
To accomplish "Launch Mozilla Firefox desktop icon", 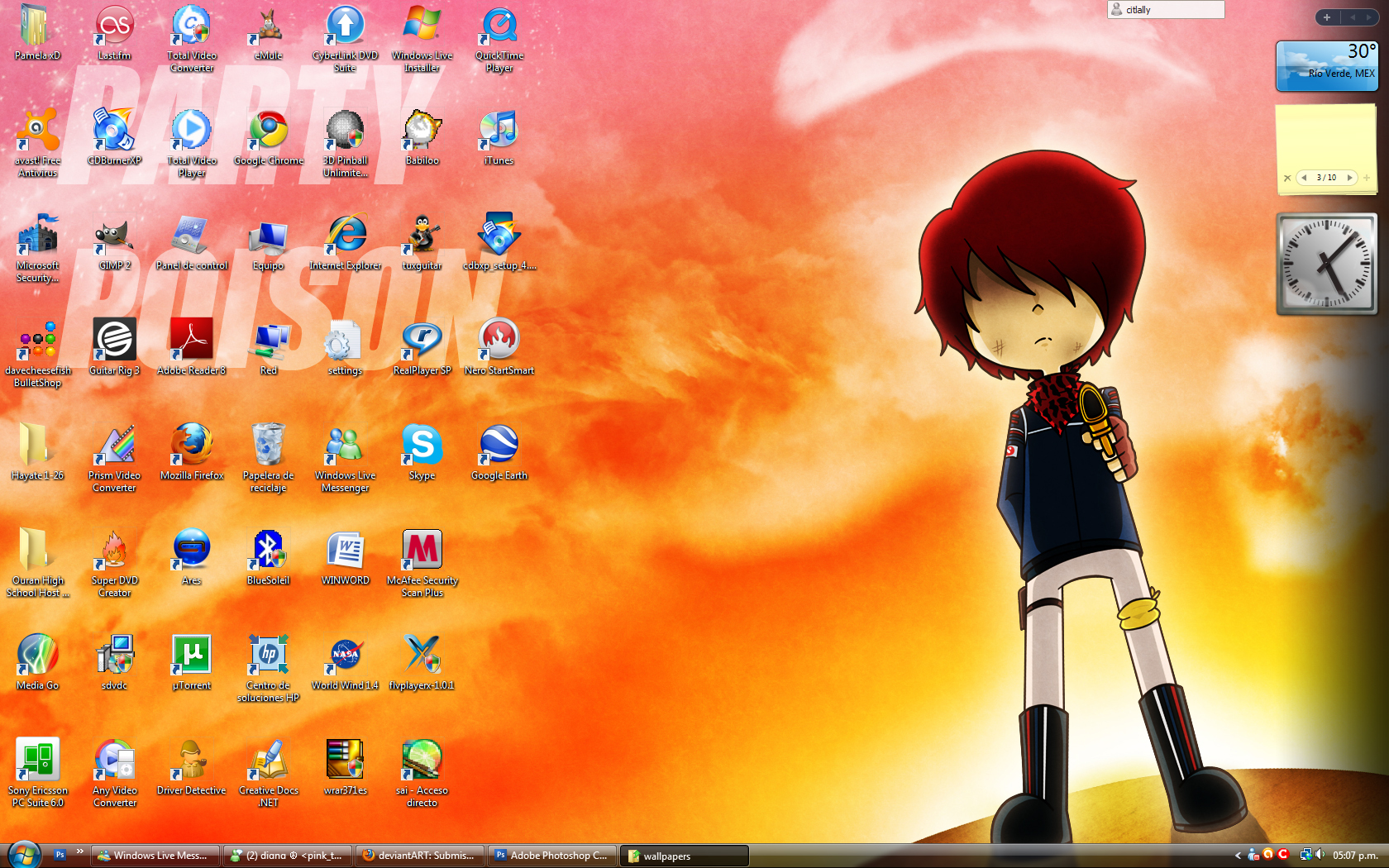I will coord(191,452).
